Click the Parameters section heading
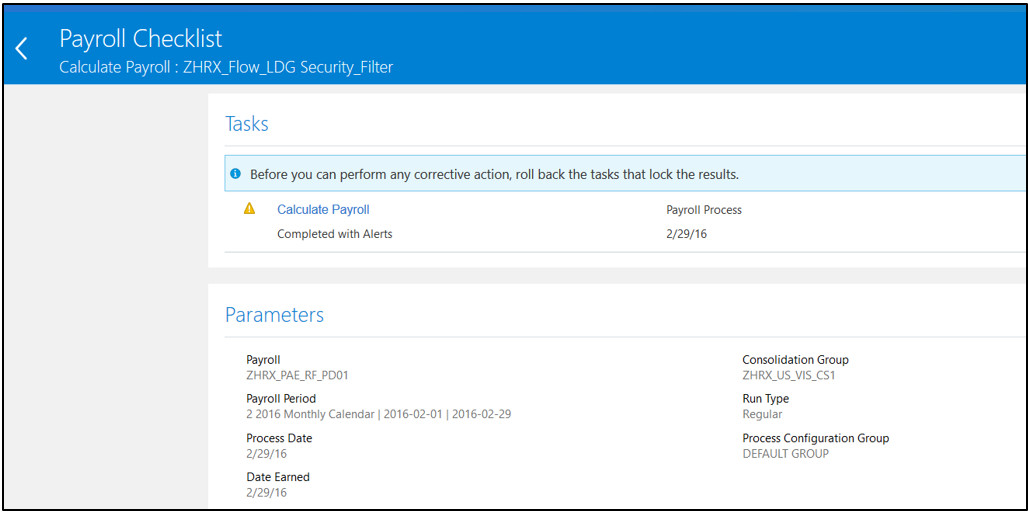This screenshot has width=1028, height=512. (x=274, y=315)
